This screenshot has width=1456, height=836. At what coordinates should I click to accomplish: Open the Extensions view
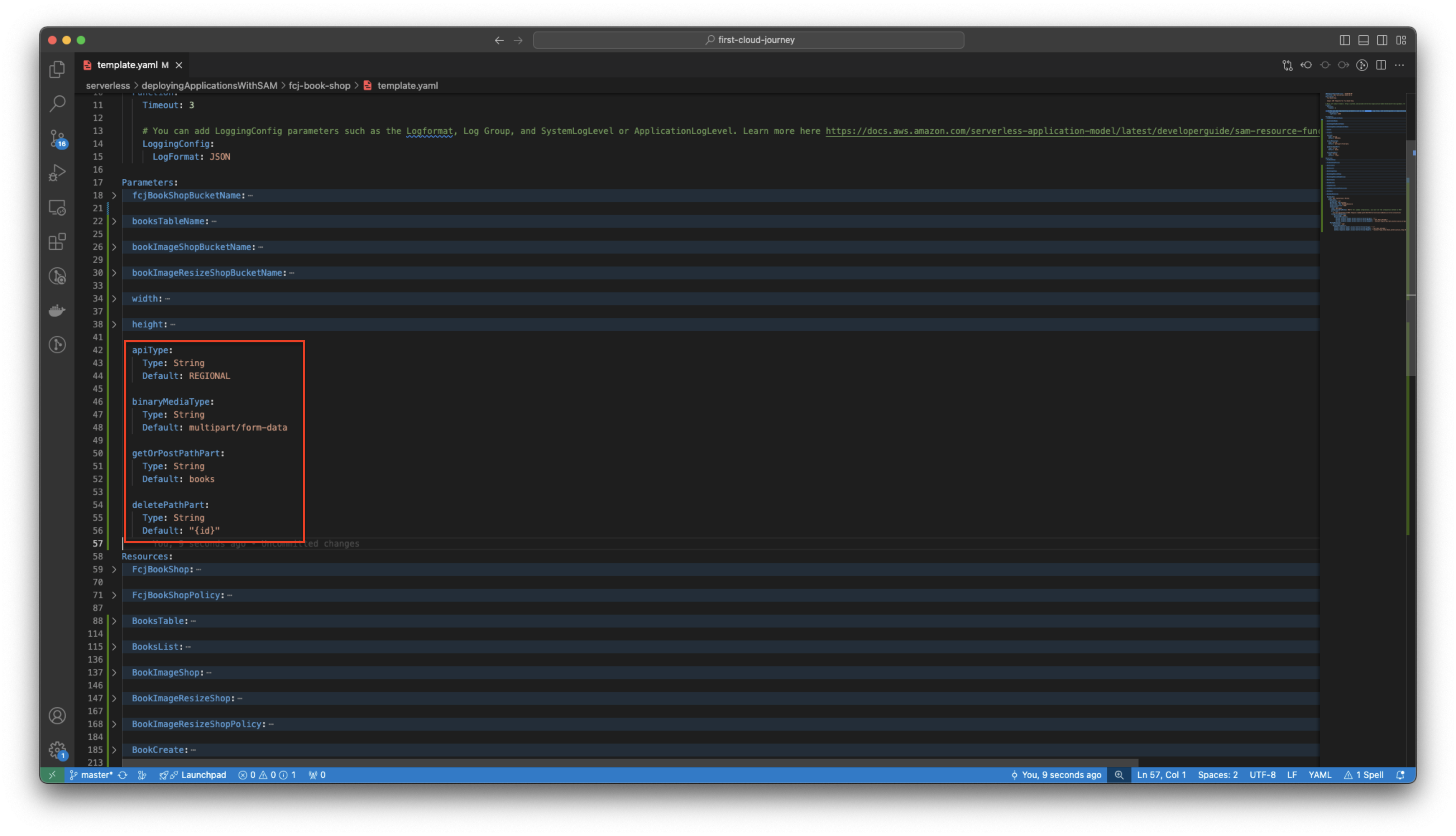coord(57,242)
